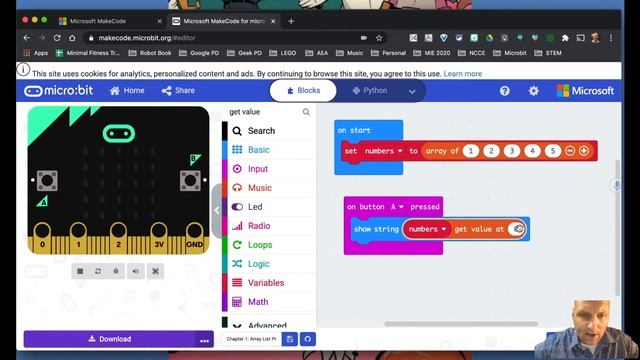Viewport: 640px width, 360px height.
Task: Follow the Learn more cookie link
Action: [x=463, y=74]
